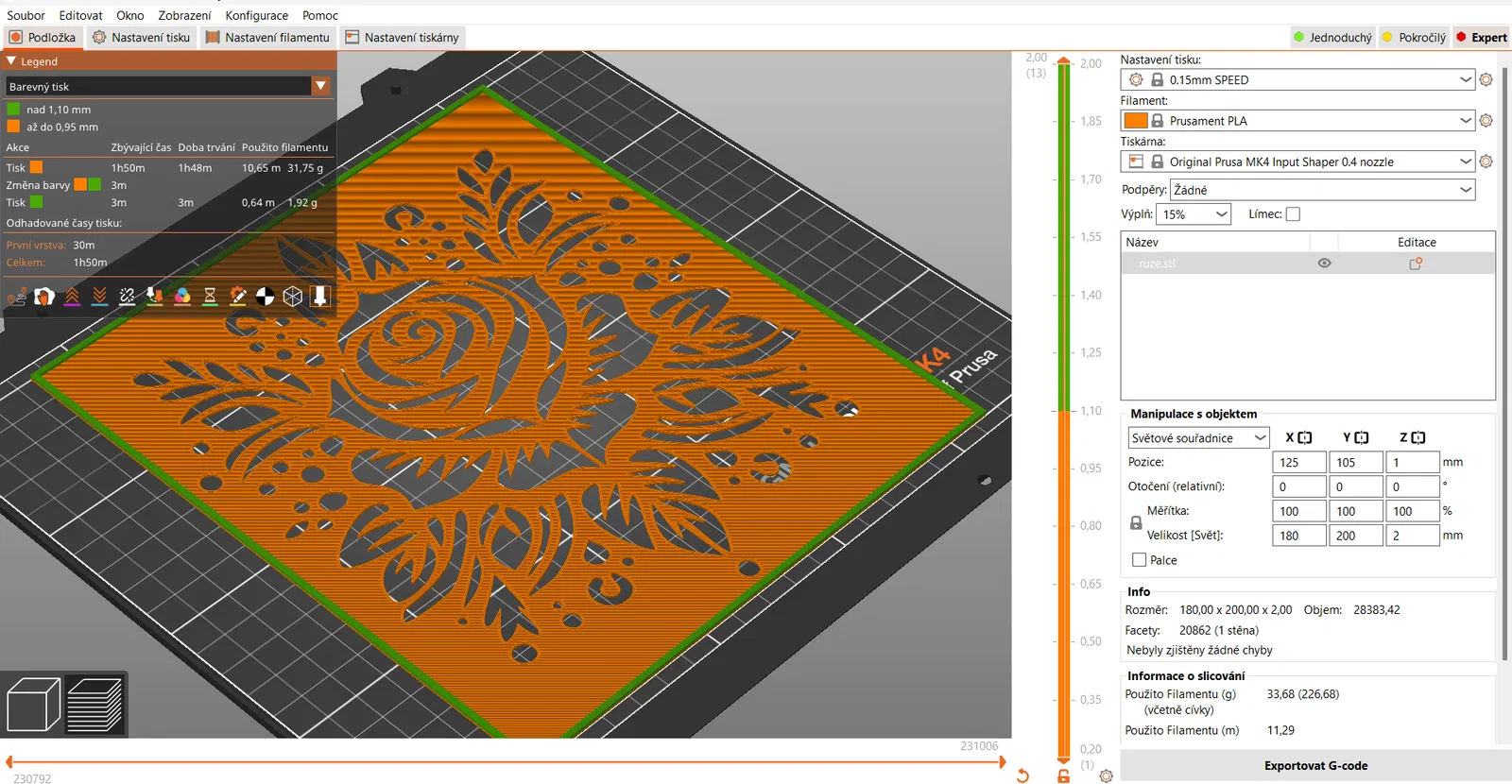1512x784 pixels.
Task: Toggle deretractions display icon
Action: (x=99, y=297)
